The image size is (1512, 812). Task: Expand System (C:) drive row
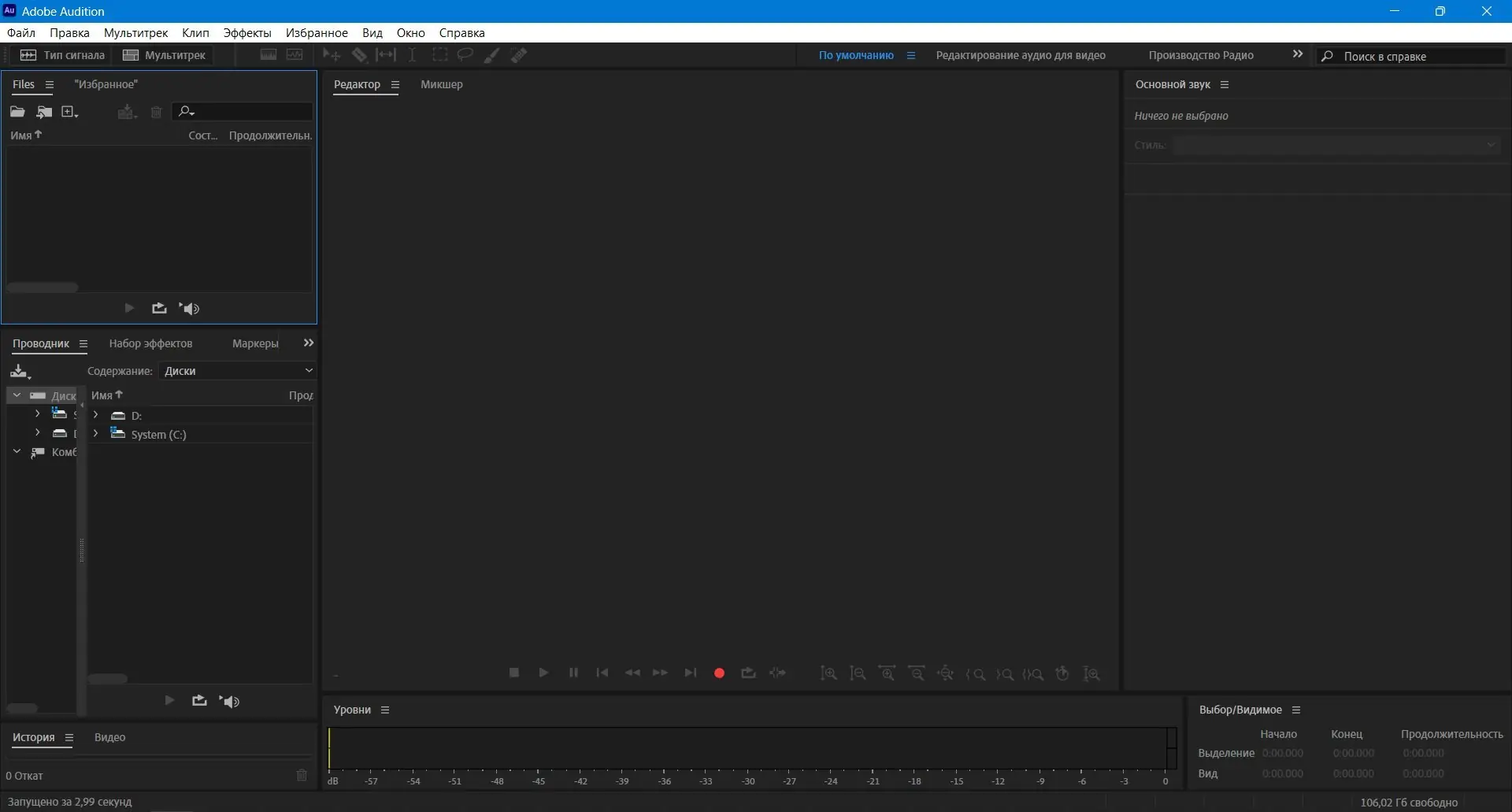(x=95, y=434)
